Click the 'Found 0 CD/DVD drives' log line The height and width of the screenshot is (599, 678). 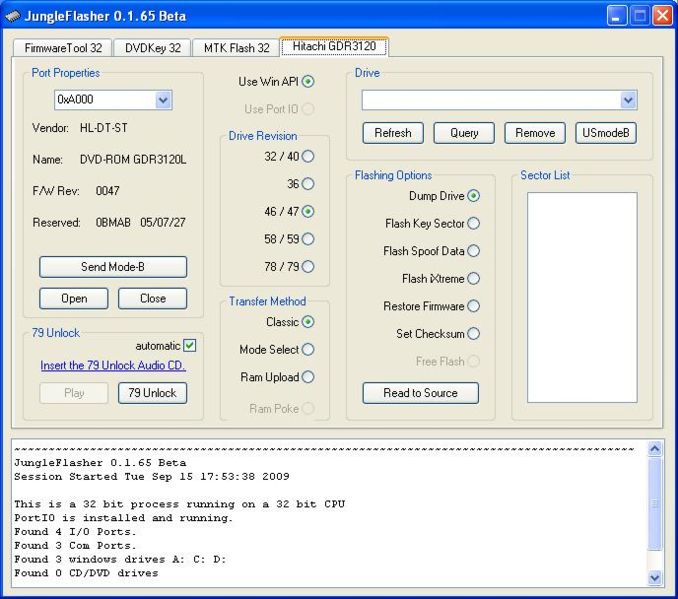[86, 573]
